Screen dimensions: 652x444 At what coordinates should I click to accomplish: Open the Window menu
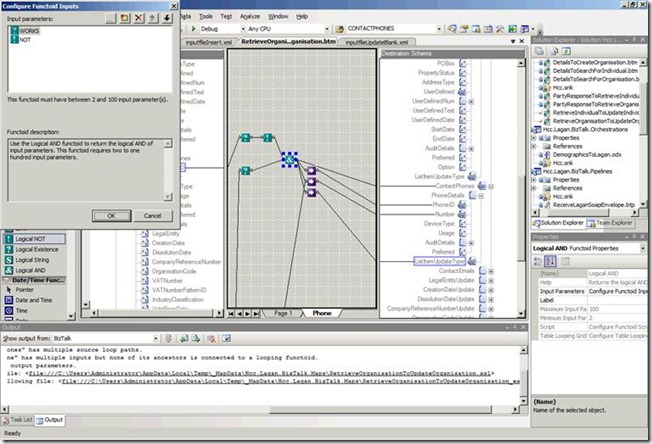click(x=278, y=16)
